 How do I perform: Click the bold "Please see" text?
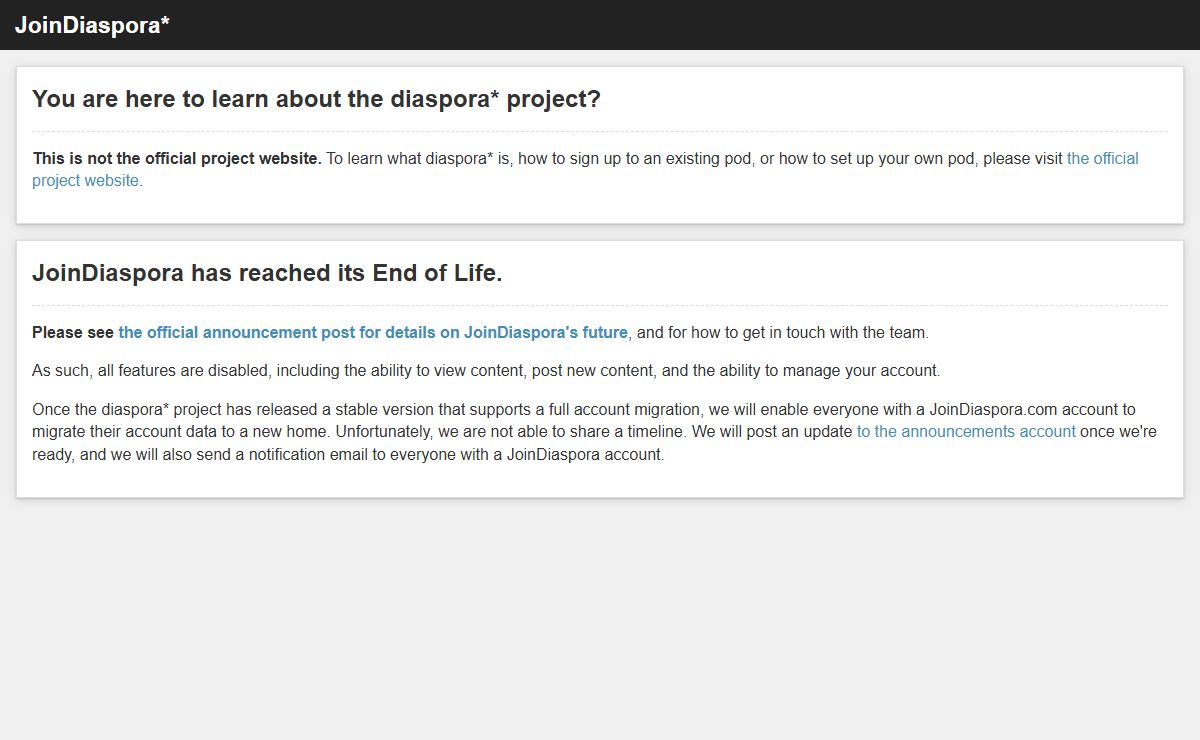(x=73, y=332)
